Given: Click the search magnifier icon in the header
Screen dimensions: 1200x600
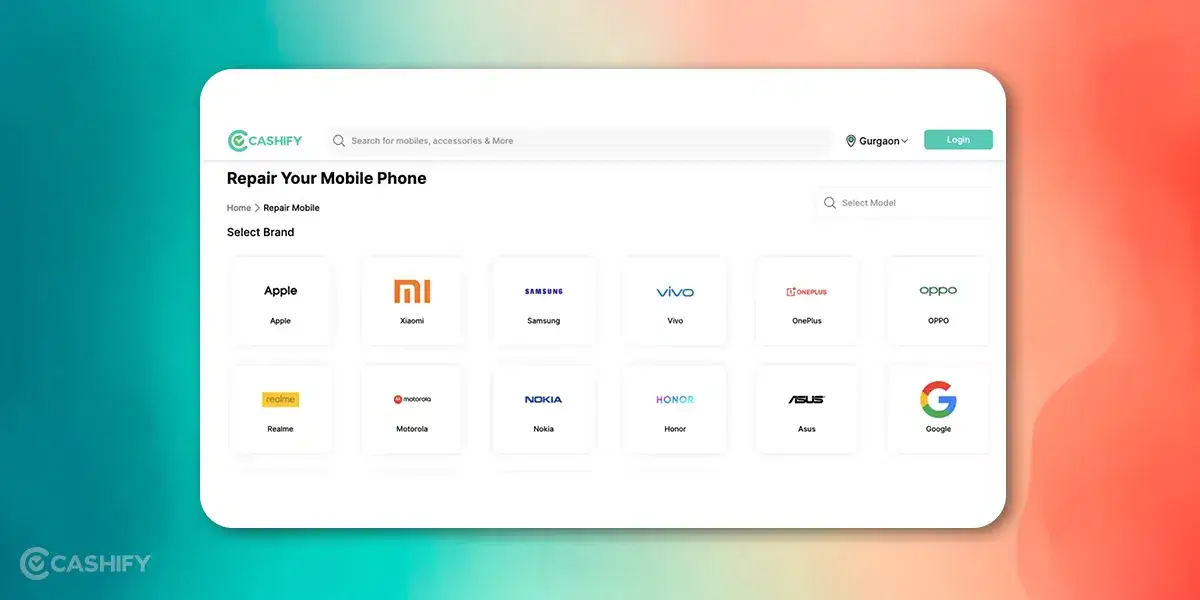Looking at the screenshot, I should tap(339, 141).
